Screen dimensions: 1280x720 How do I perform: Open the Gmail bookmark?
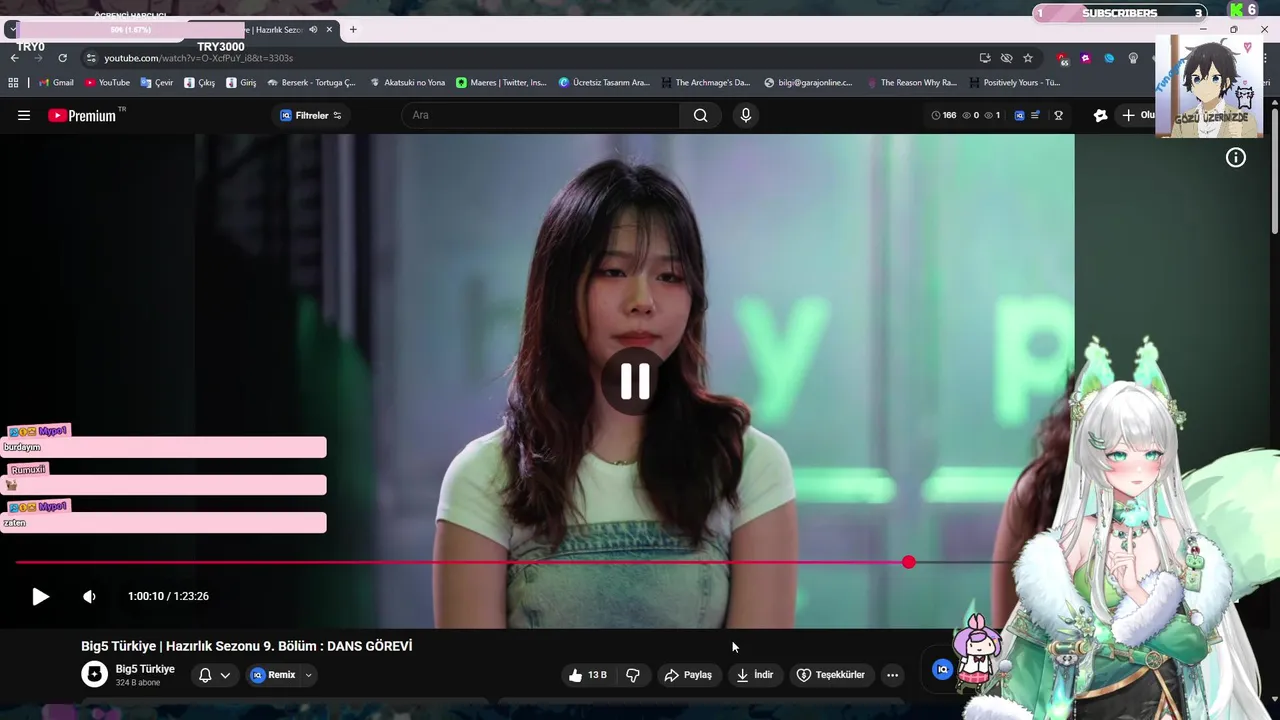pyautogui.click(x=56, y=83)
